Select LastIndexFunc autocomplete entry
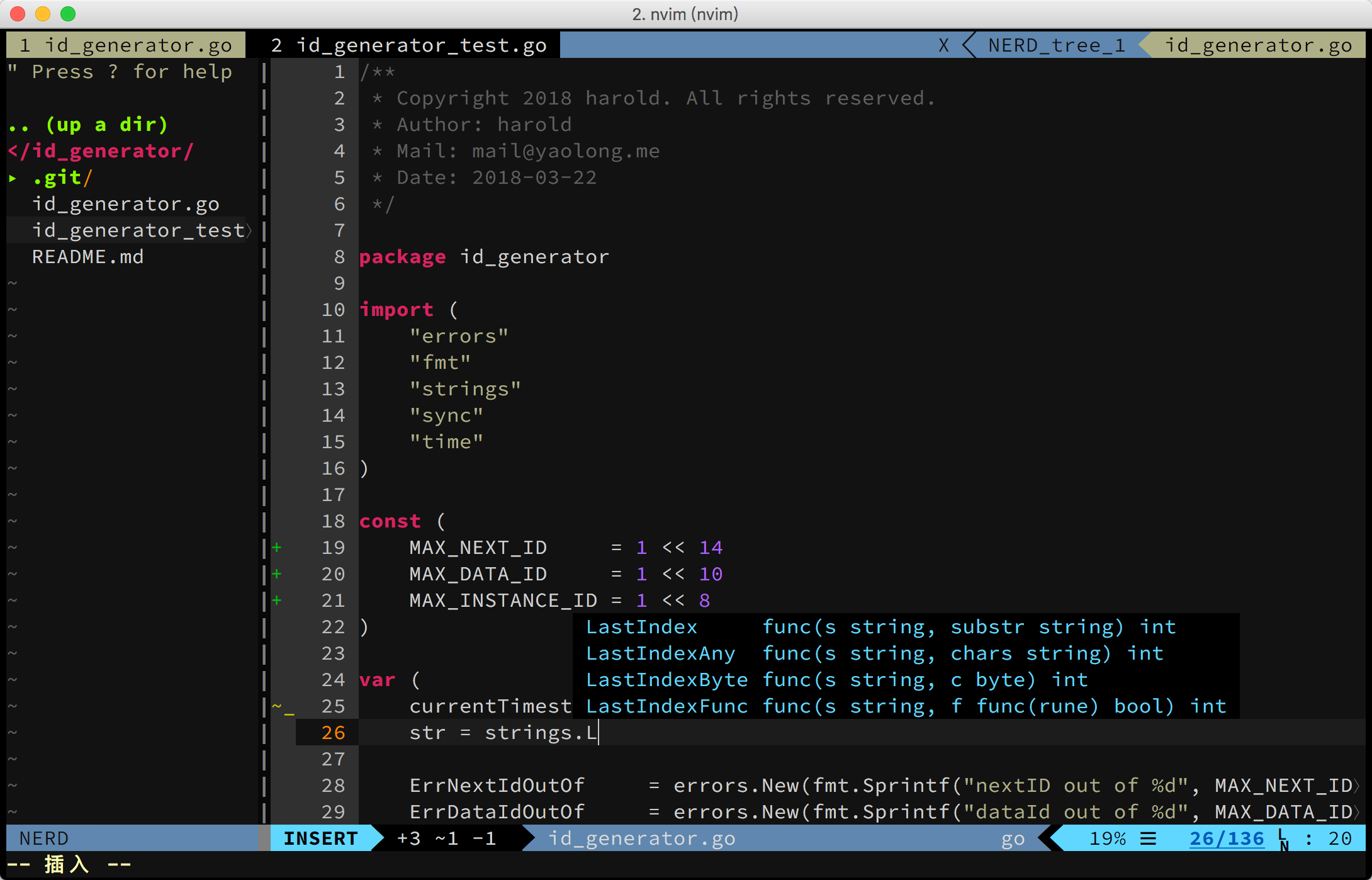The width and height of the screenshot is (1372, 880). click(666, 706)
